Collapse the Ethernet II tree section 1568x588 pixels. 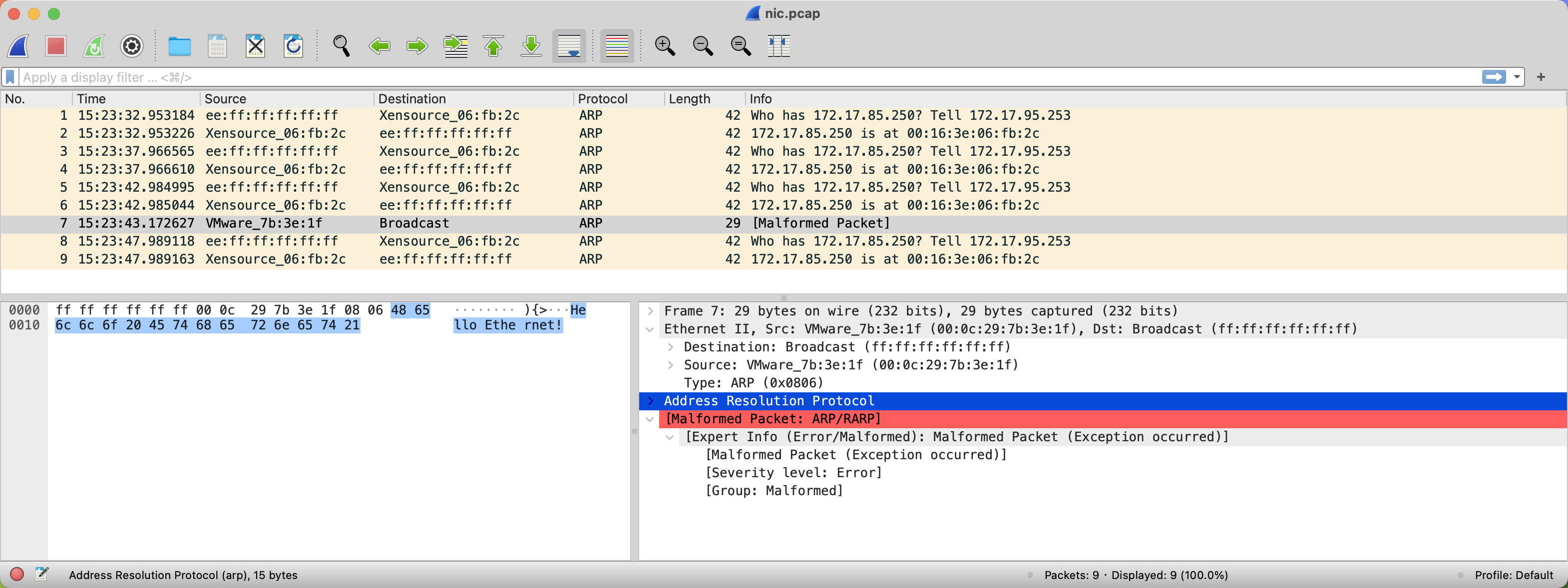point(650,329)
